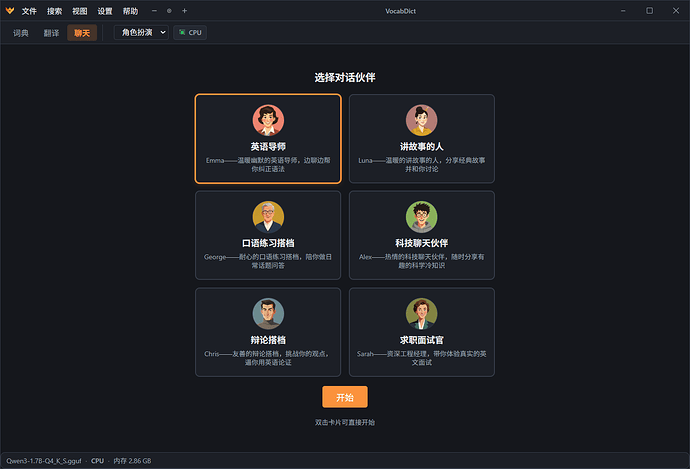Expand the 角色扮演 mode dropdown
Screen dimensions: 690x469
pos(141,33)
